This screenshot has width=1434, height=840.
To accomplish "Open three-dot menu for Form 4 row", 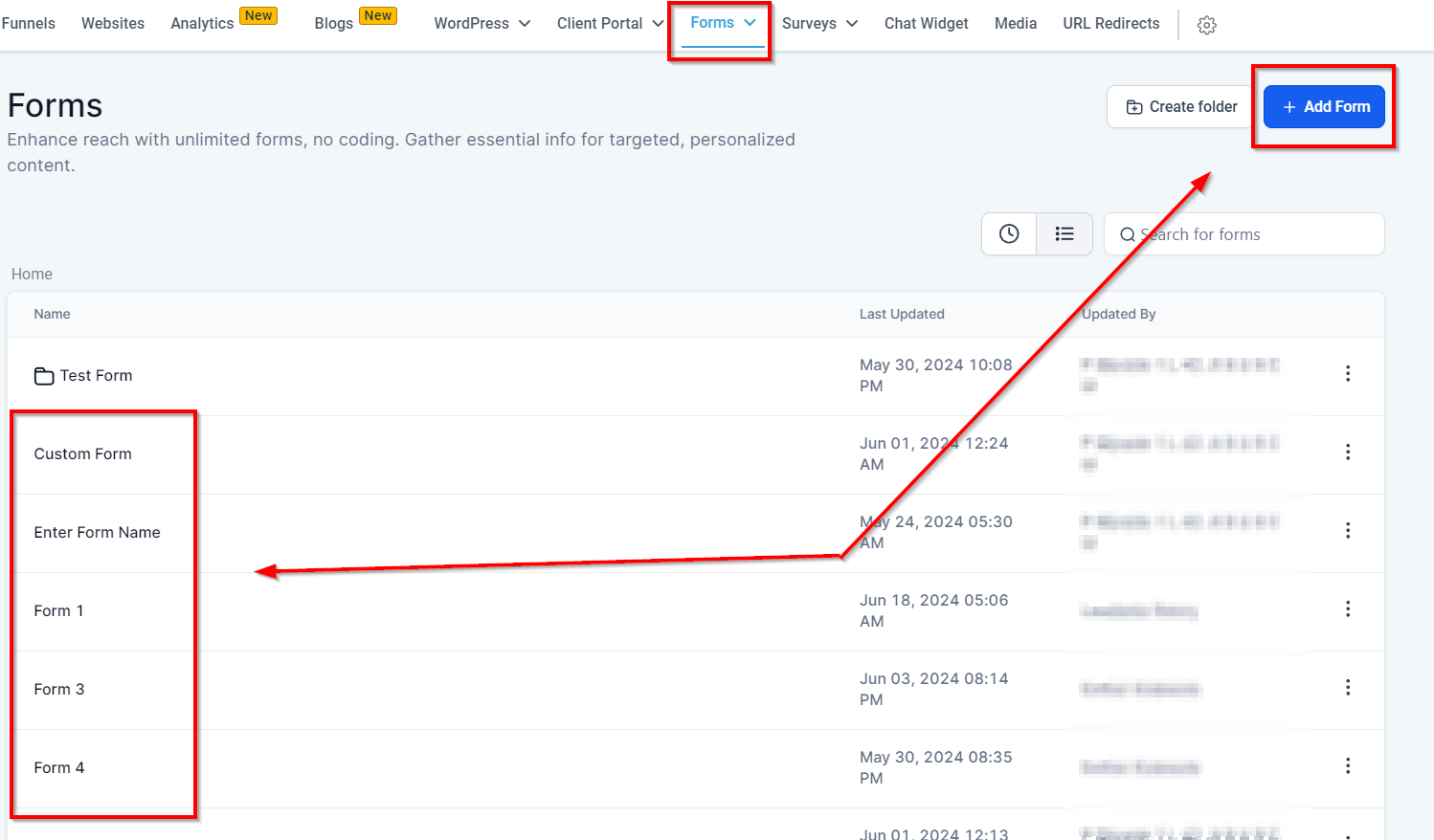I will coord(1348,765).
